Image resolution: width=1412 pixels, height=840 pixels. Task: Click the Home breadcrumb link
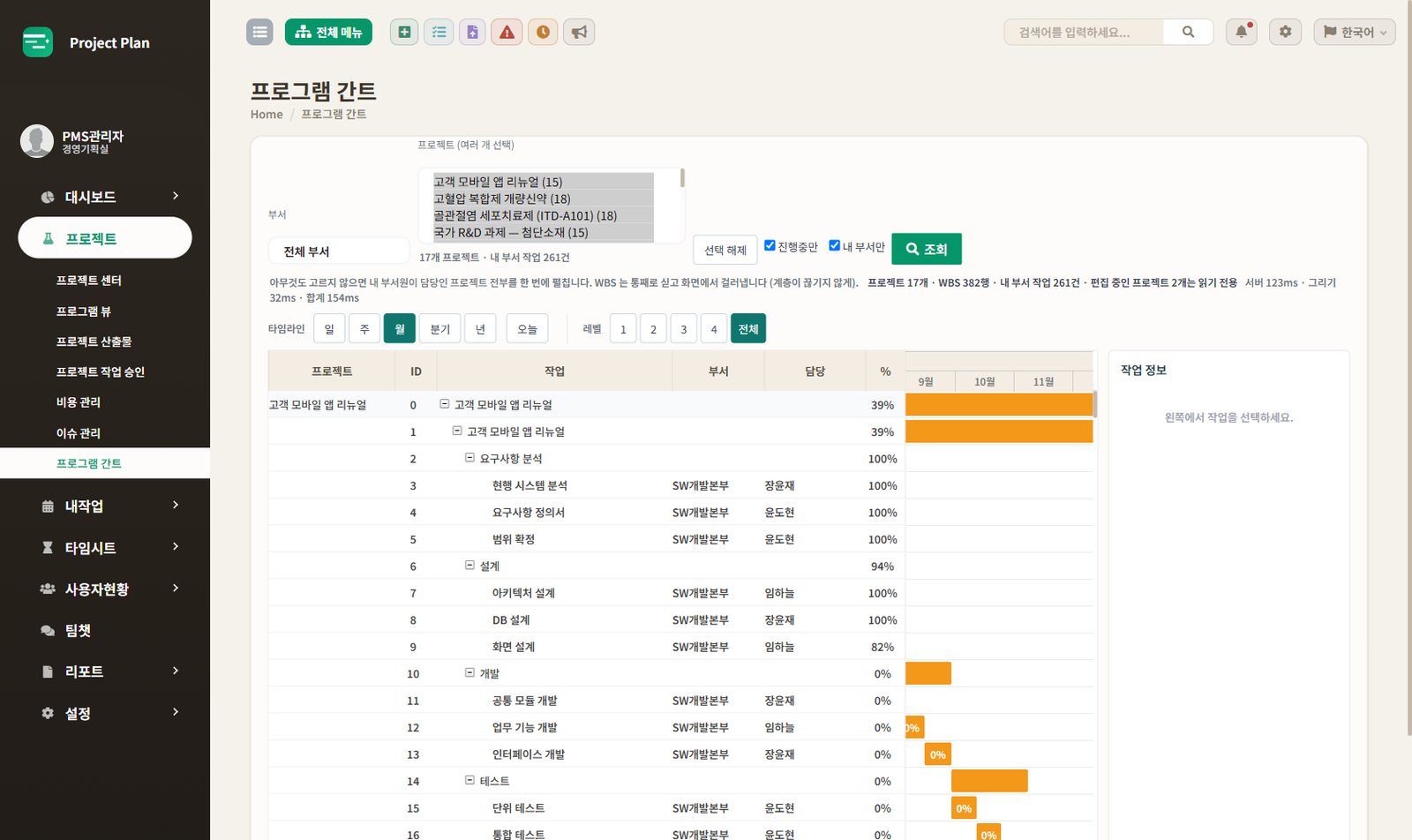point(267,114)
